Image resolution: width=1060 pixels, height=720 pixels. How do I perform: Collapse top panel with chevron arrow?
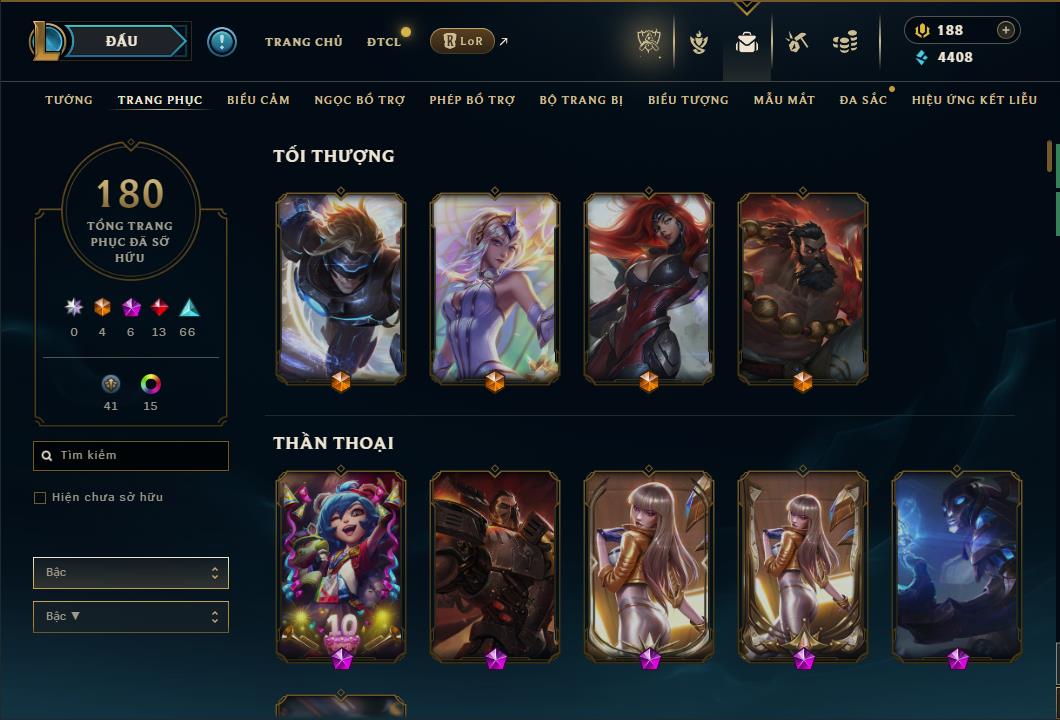746,7
